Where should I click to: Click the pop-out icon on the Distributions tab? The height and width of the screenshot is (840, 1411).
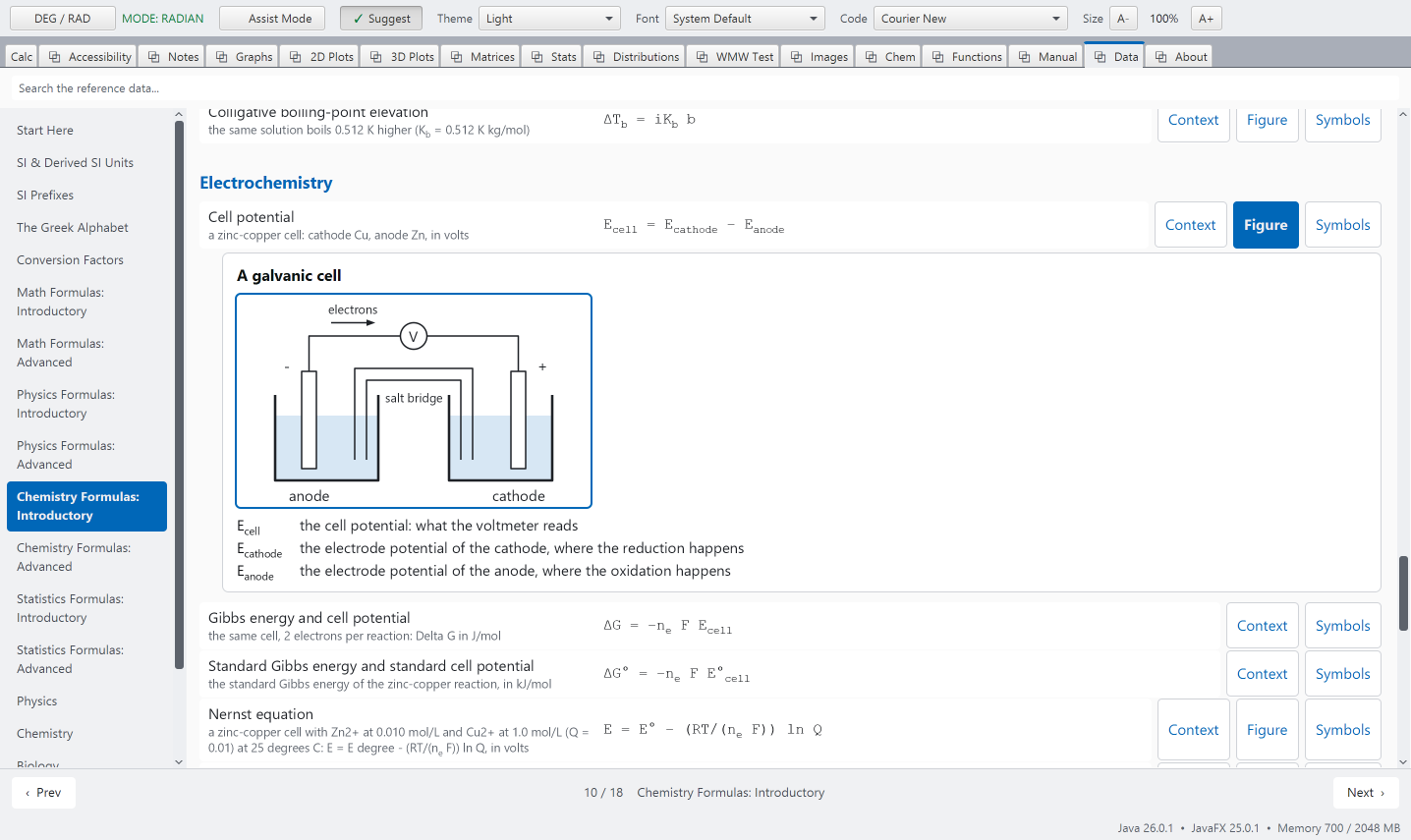coord(599,57)
